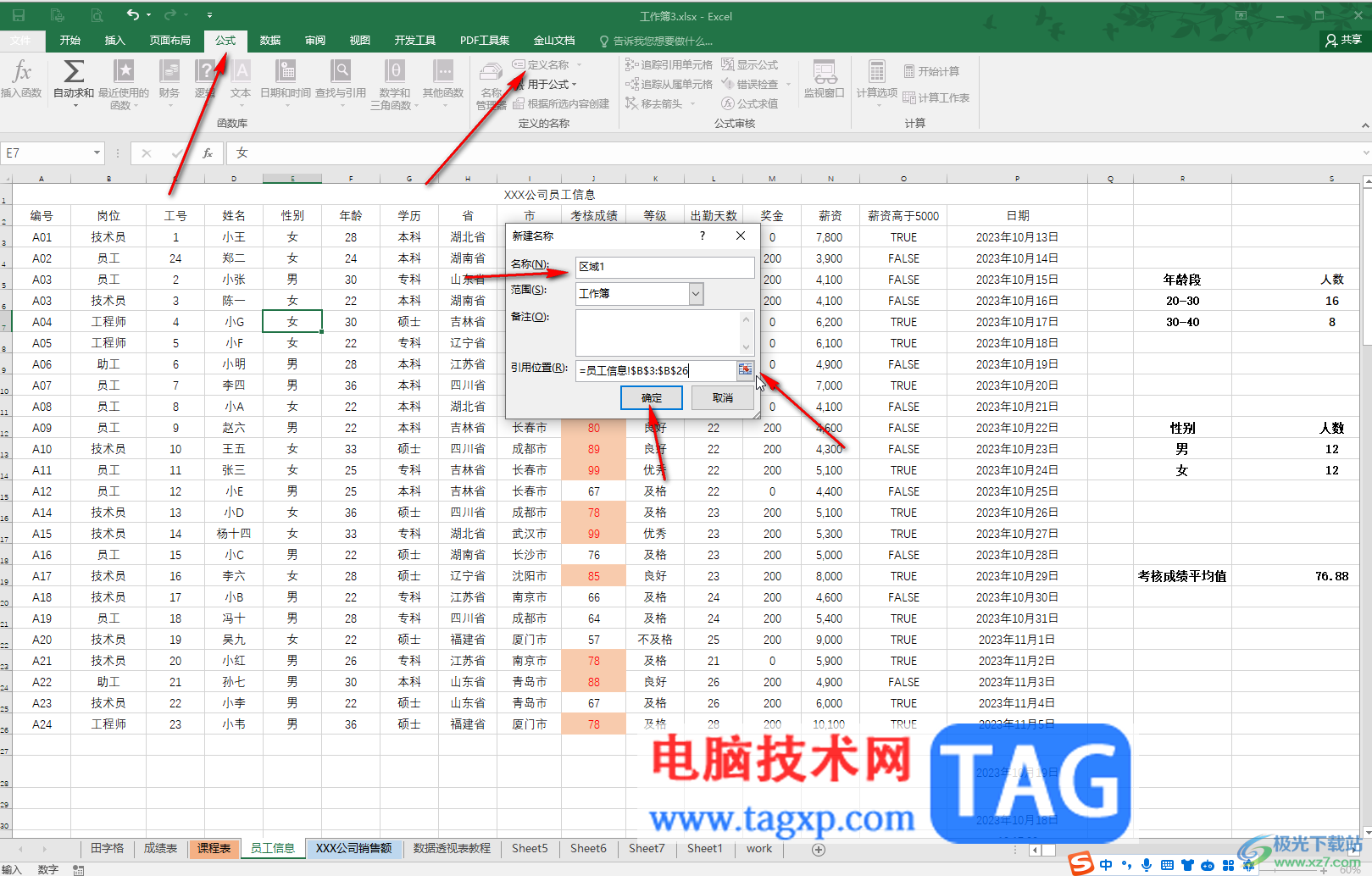This screenshot has height=876, width=1372.
Task: Click the add new sheet plus icon
Action: pyautogui.click(x=819, y=849)
